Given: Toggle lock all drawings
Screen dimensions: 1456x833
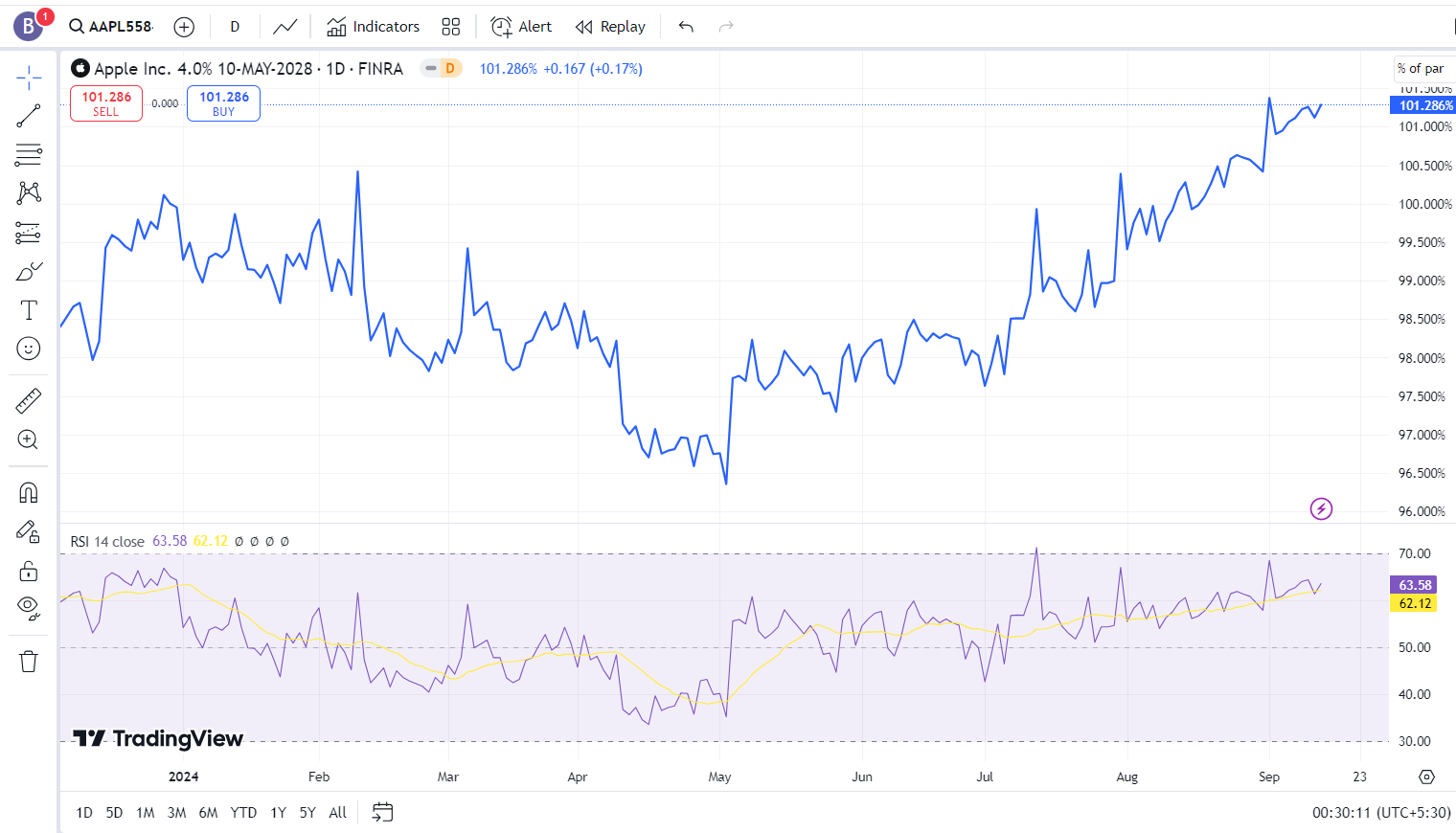Looking at the screenshot, I should pyautogui.click(x=29, y=571).
